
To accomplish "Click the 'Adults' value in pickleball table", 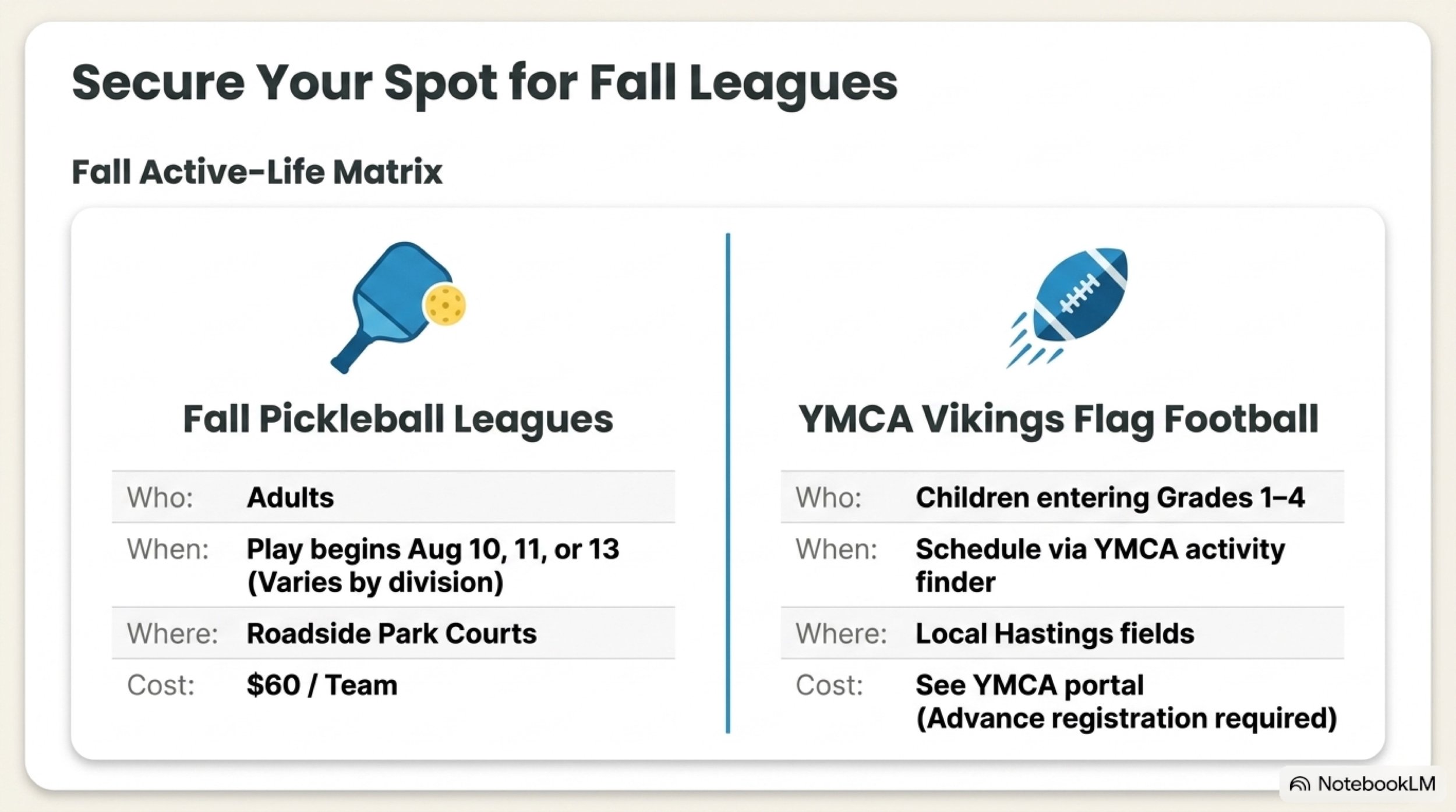I will click(290, 498).
